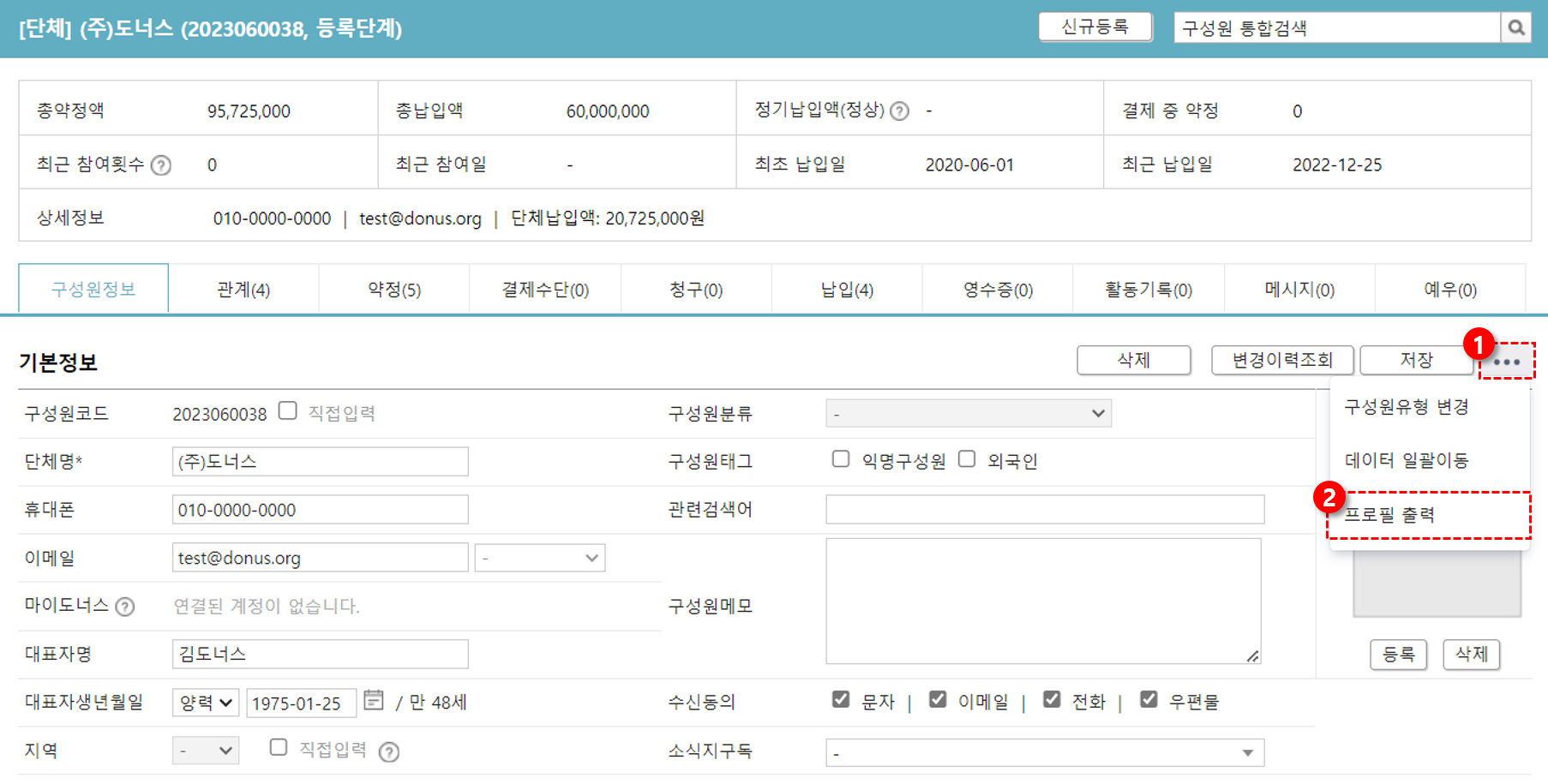This screenshot has width=1548, height=784.
Task: Click the 이메일 input field
Action: tap(320, 558)
